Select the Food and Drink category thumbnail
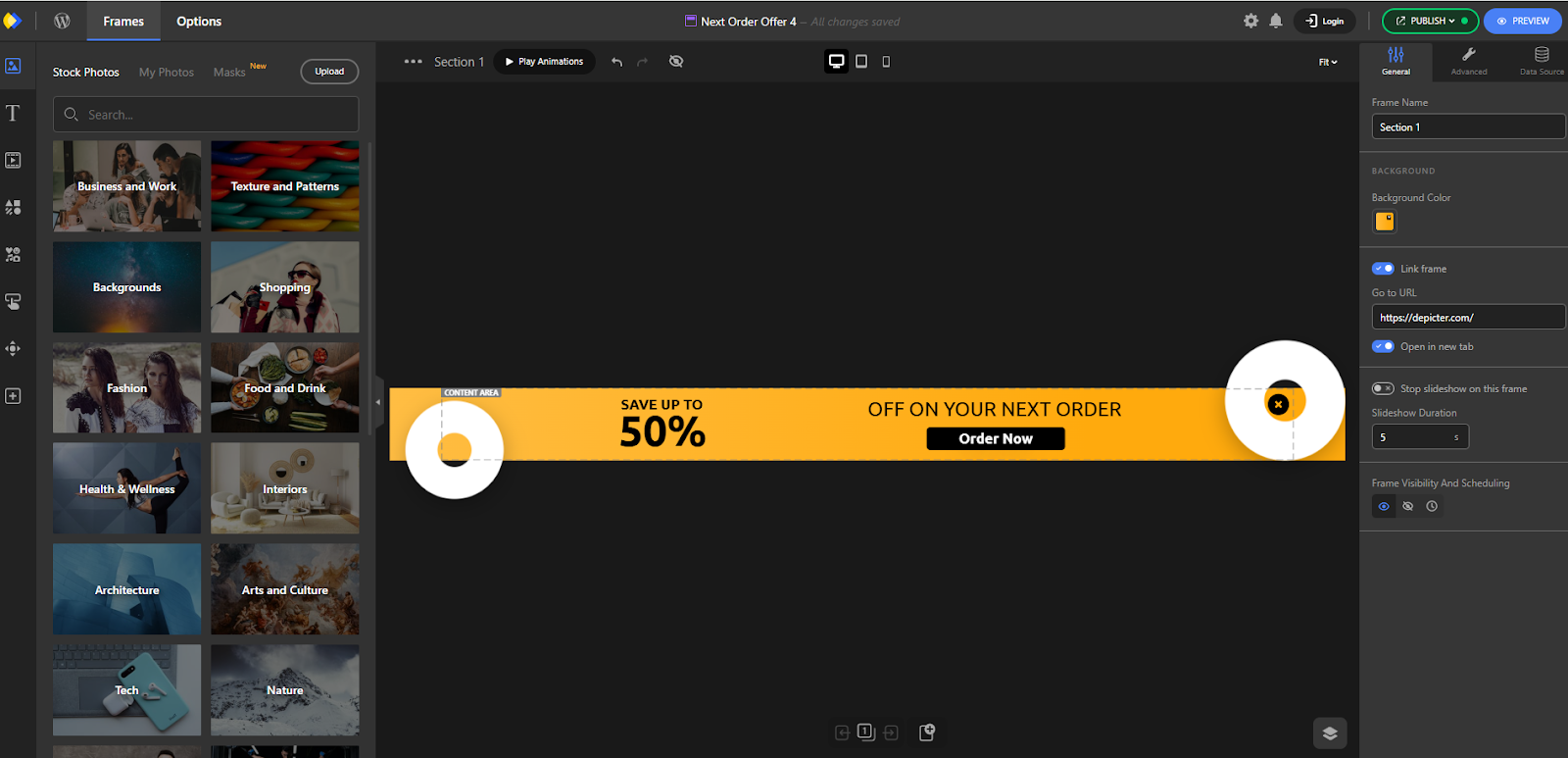The image size is (1568, 758). (285, 388)
